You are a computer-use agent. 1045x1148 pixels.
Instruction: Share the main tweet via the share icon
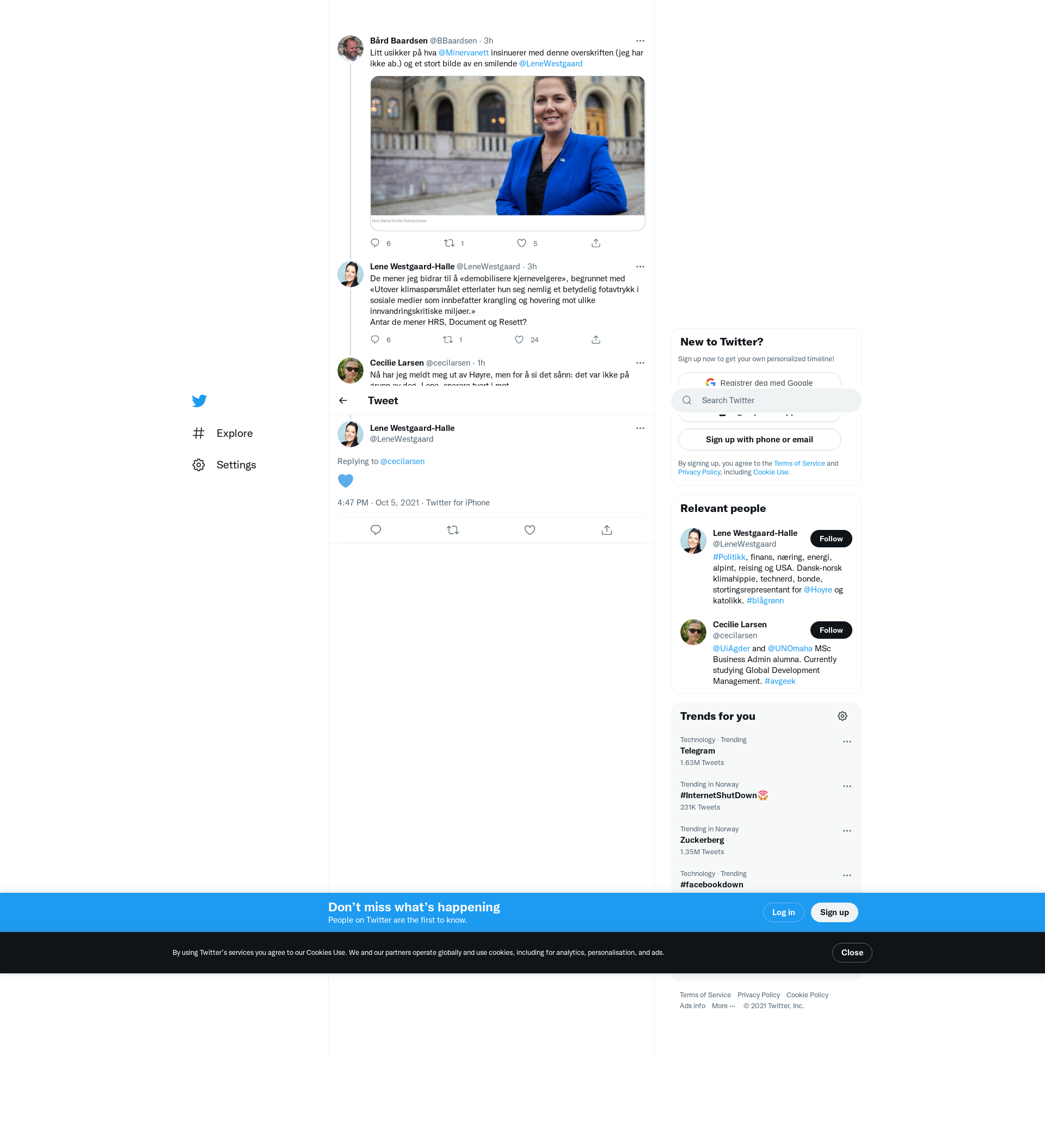pyautogui.click(x=606, y=529)
